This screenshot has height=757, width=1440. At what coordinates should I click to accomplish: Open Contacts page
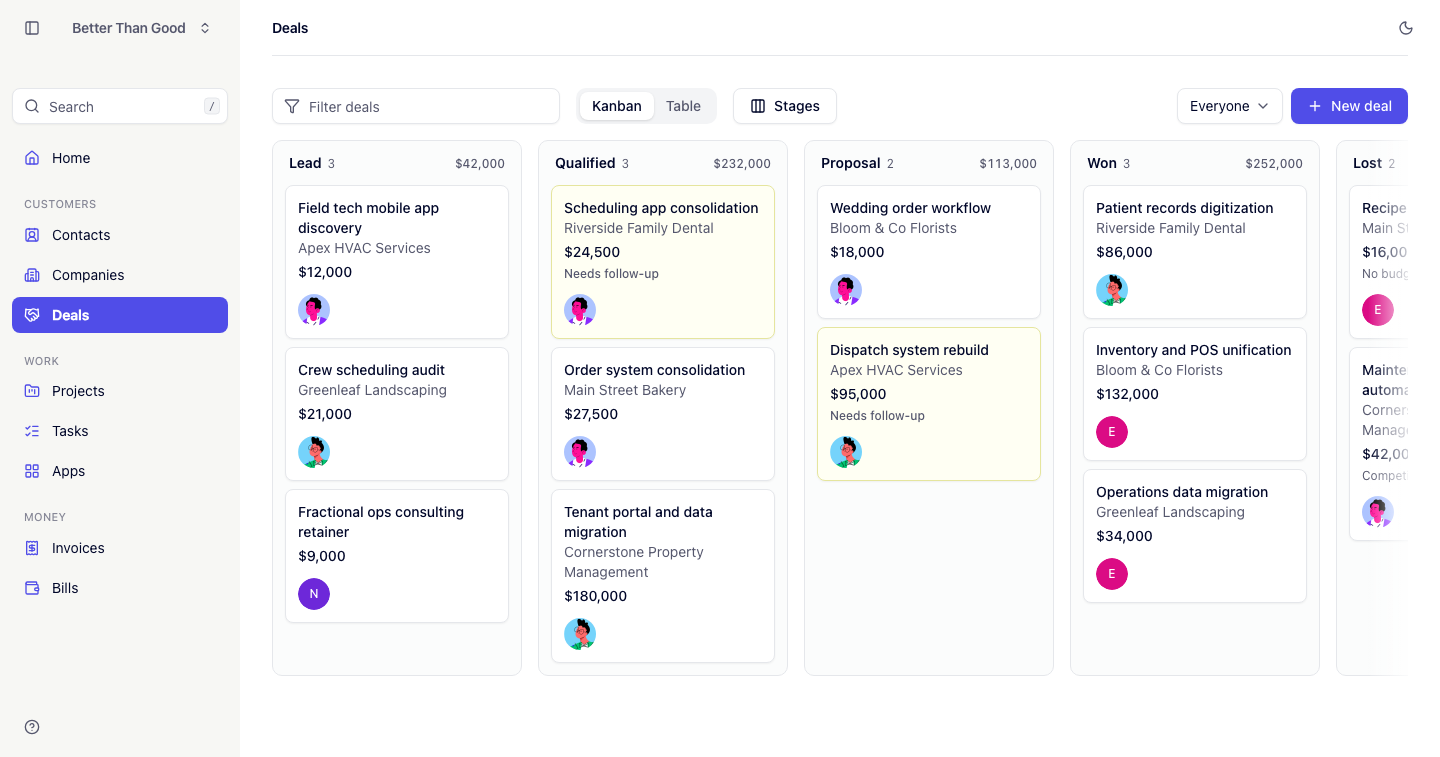(x=120, y=235)
